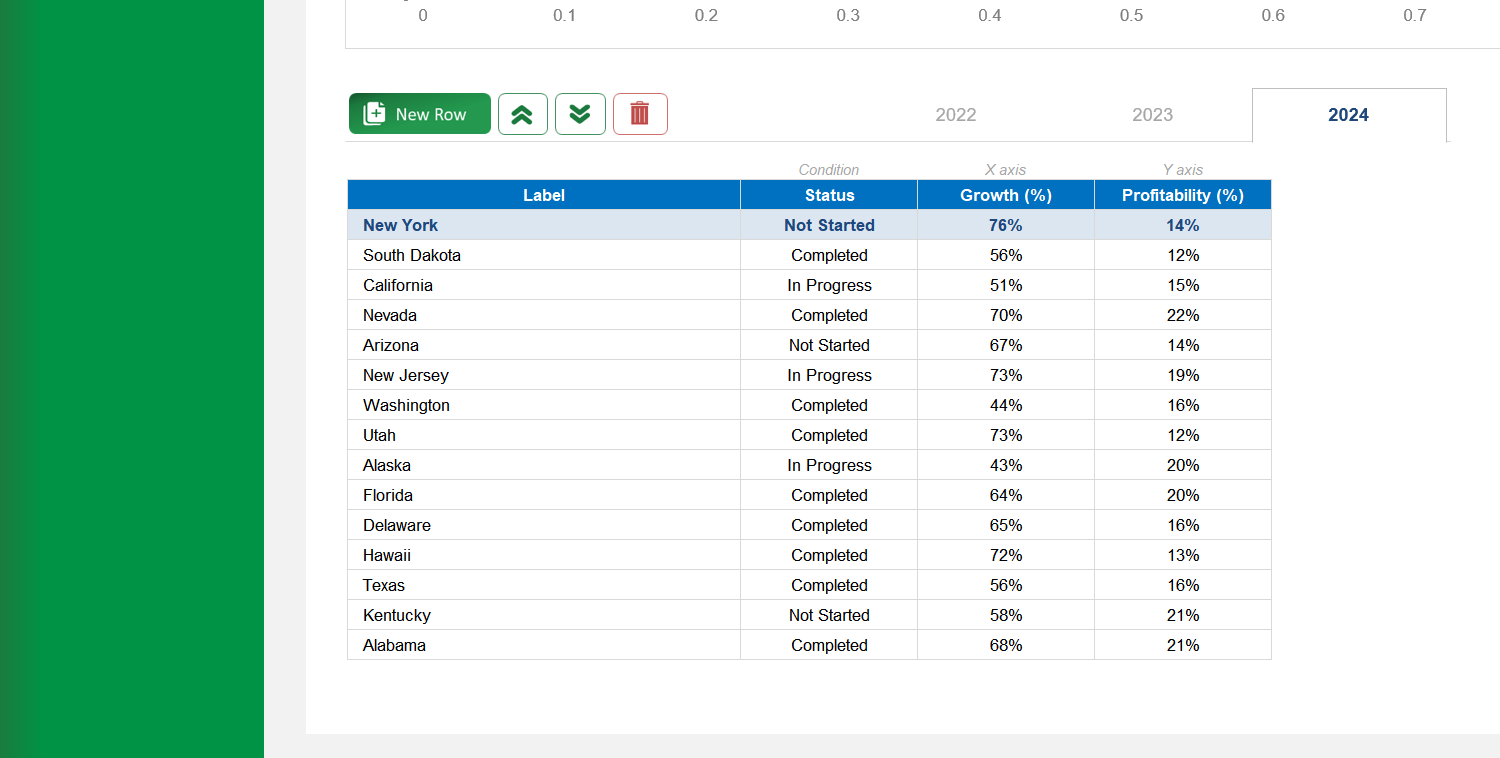Click the Condition label above Status column

coord(828,170)
